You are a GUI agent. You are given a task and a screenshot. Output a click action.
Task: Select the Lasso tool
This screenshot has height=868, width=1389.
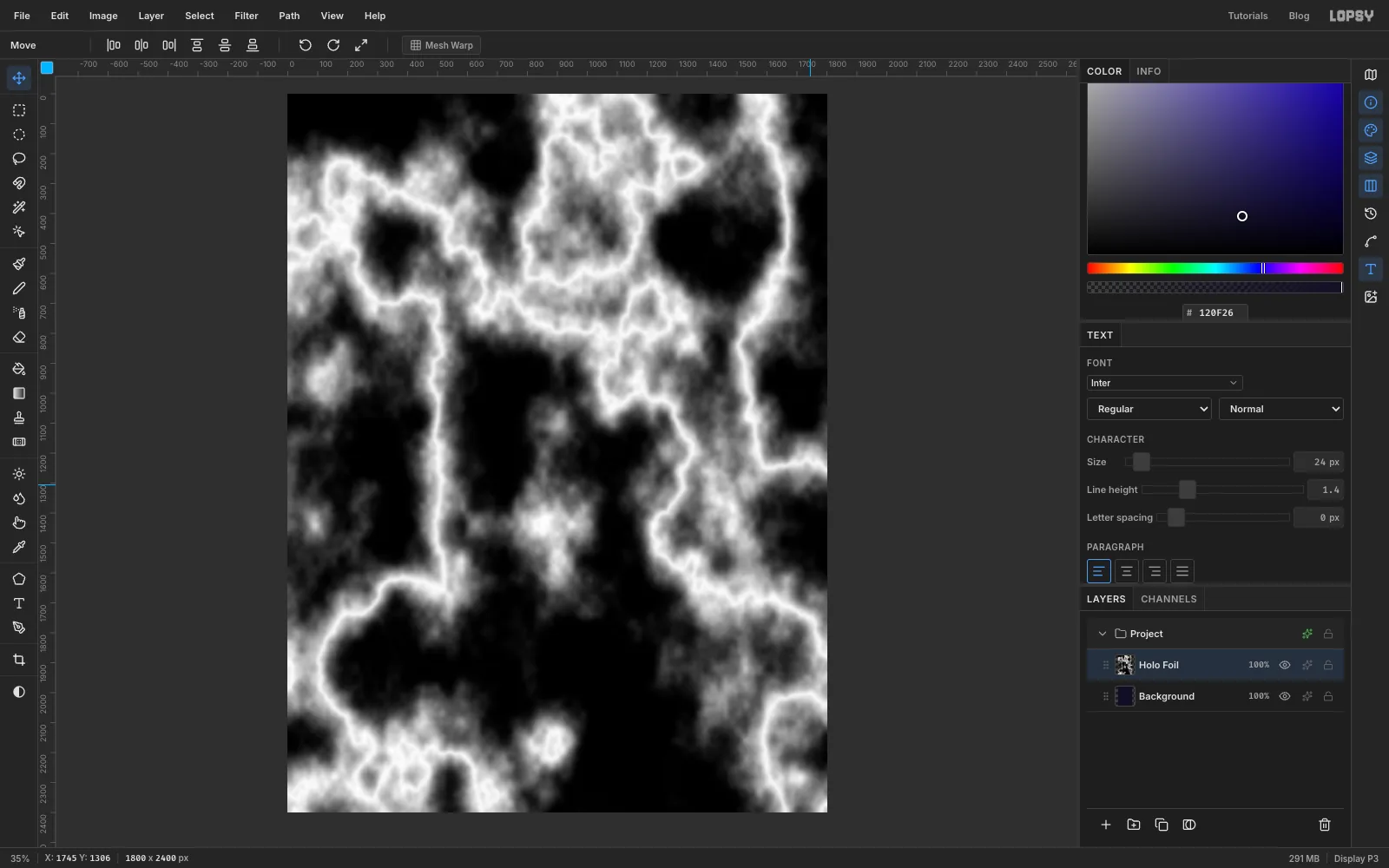[18, 159]
